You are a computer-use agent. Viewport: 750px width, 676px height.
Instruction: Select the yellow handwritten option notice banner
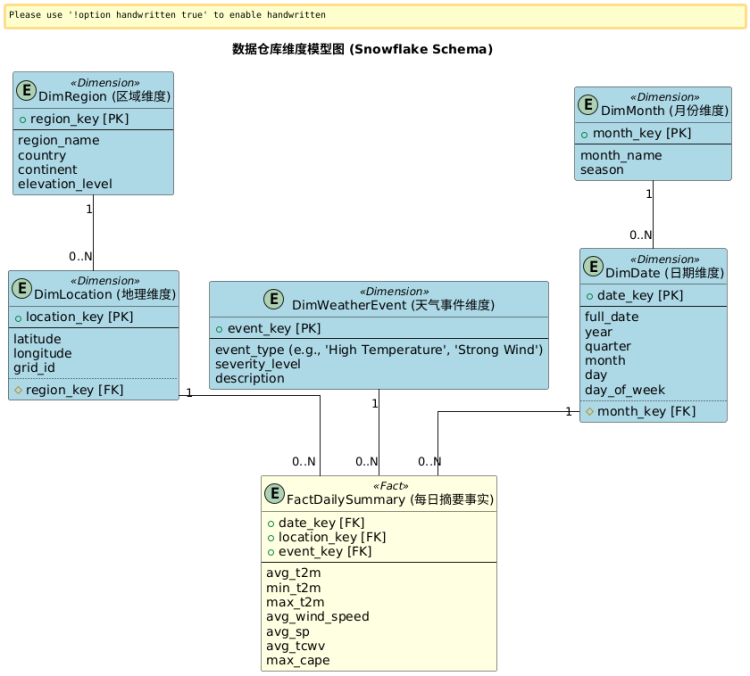click(374, 16)
